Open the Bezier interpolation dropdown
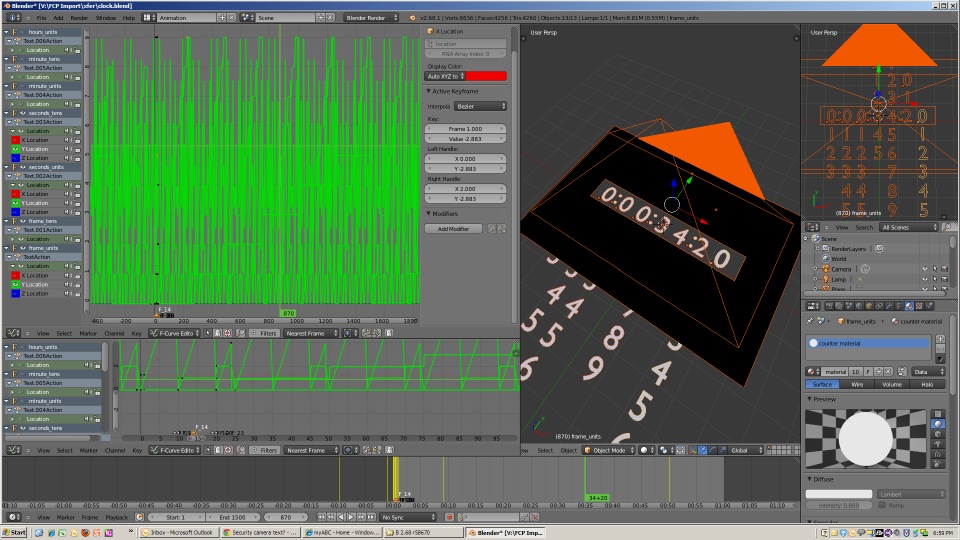 coord(481,107)
